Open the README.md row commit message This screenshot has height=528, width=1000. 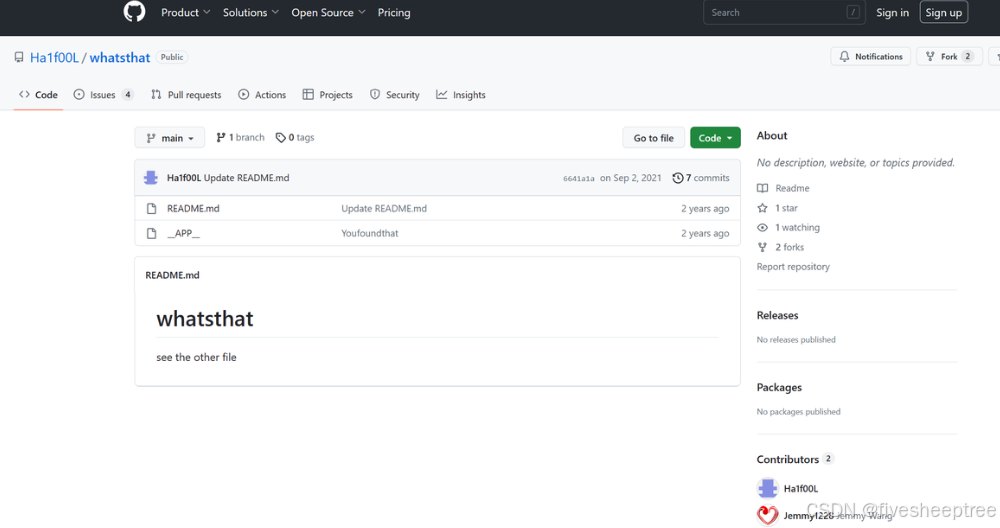[x=384, y=209]
